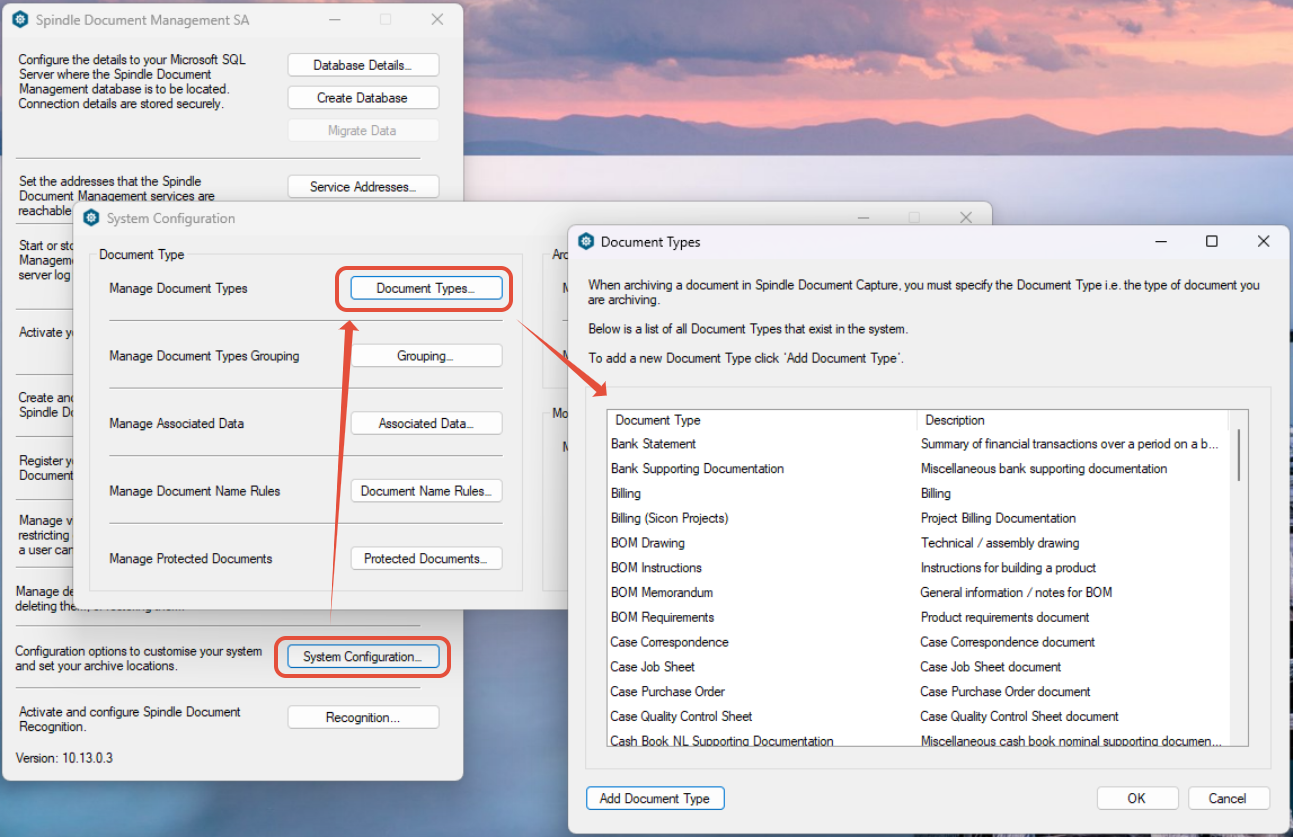This screenshot has height=837, width=1293.
Task: Click 'Technical / assembly drawing' description
Action: click(x=1000, y=543)
